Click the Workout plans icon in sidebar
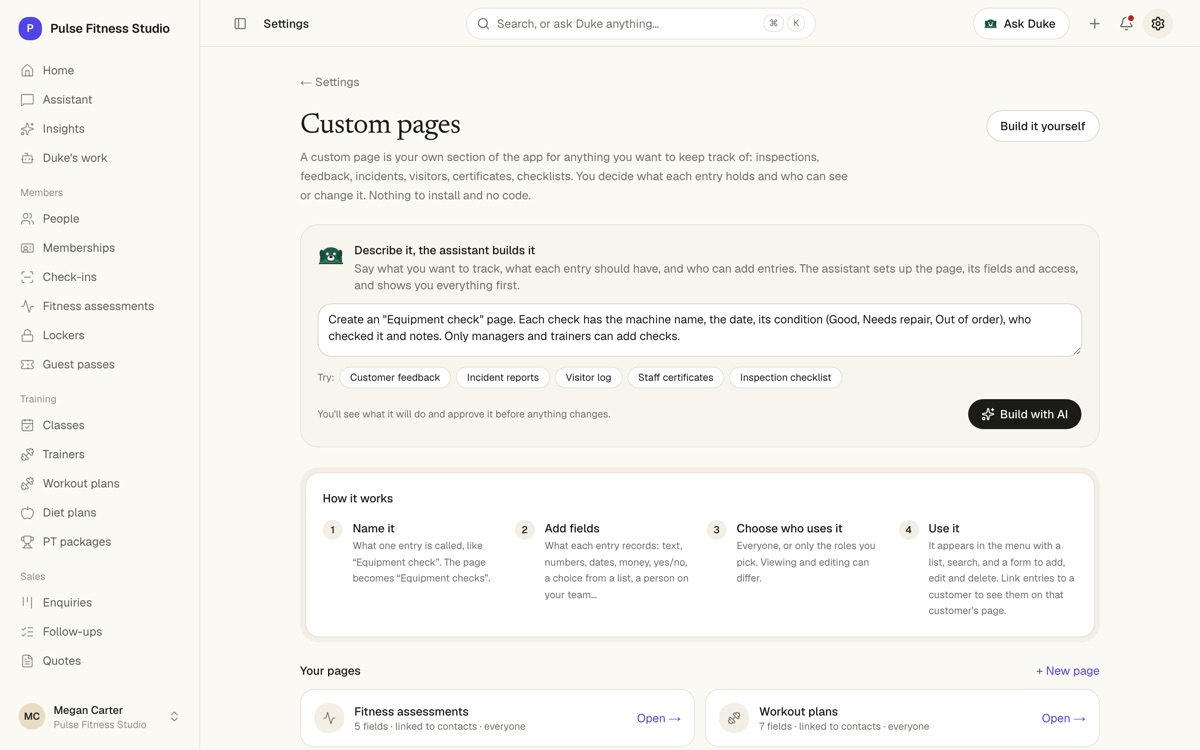The height and width of the screenshot is (750, 1200). coord(27,483)
